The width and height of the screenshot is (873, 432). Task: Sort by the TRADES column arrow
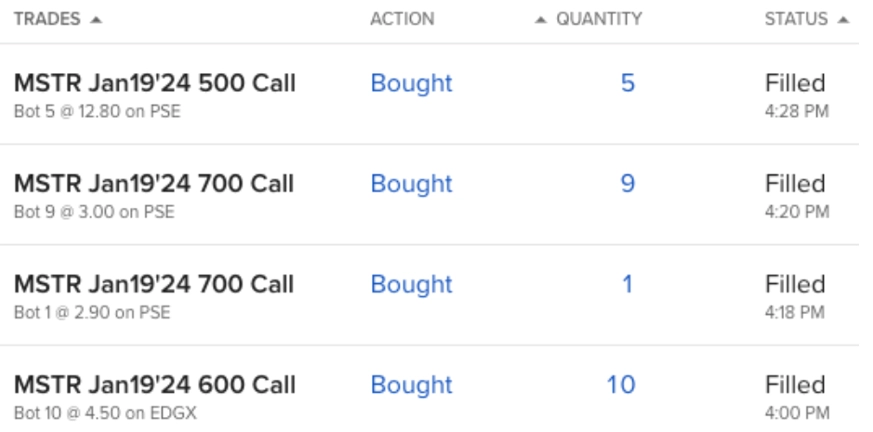[x=96, y=20]
